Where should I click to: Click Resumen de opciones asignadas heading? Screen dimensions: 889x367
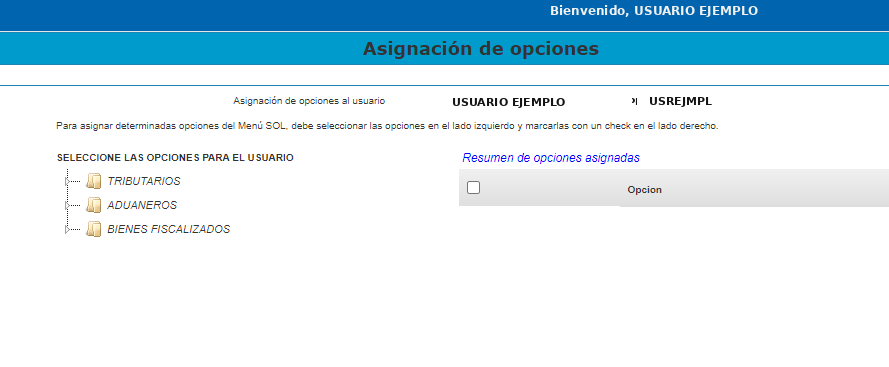(x=551, y=158)
